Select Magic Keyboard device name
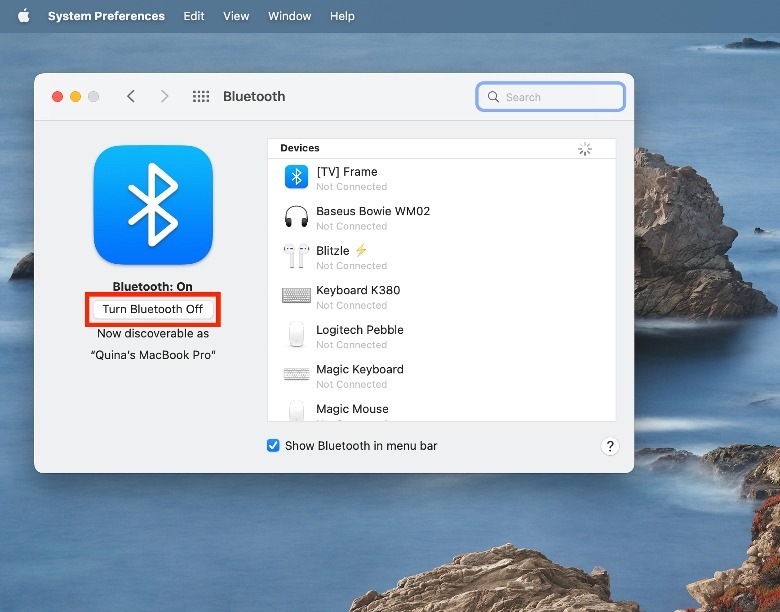The height and width of the screenshot is (612, 780). [360, 369]
